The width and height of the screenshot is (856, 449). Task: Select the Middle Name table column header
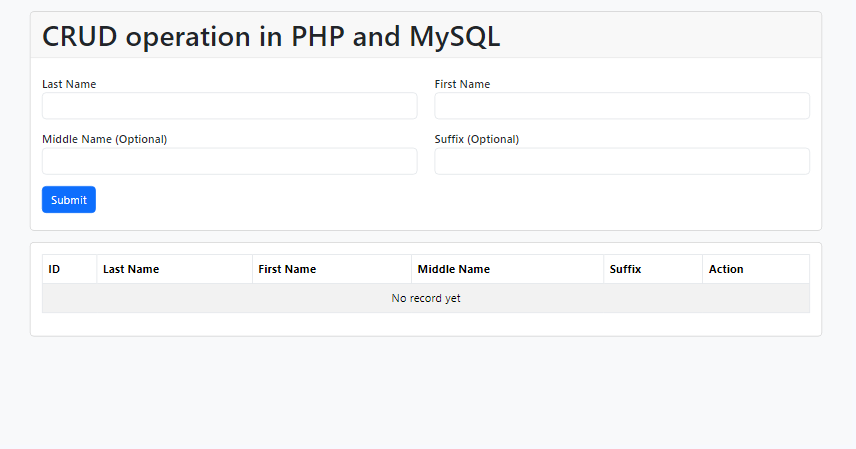507,269
